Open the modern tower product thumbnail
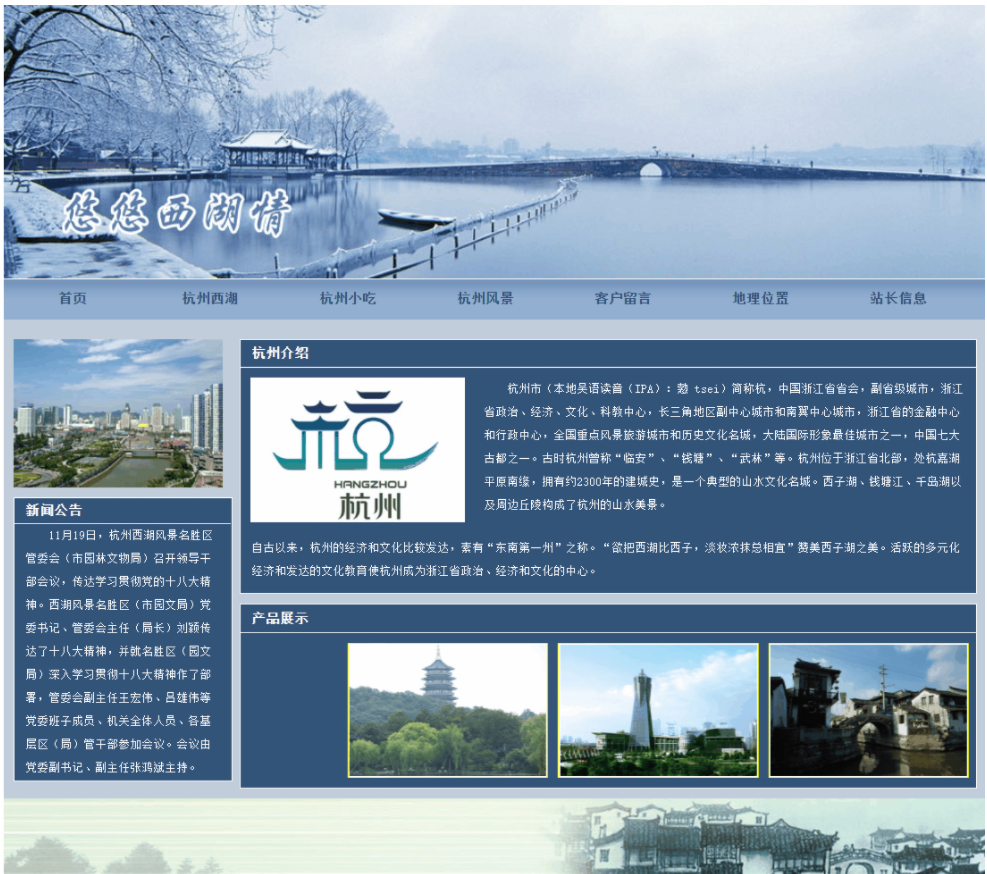This screenshot has height=874, width=987. click(x=658, y=710)
